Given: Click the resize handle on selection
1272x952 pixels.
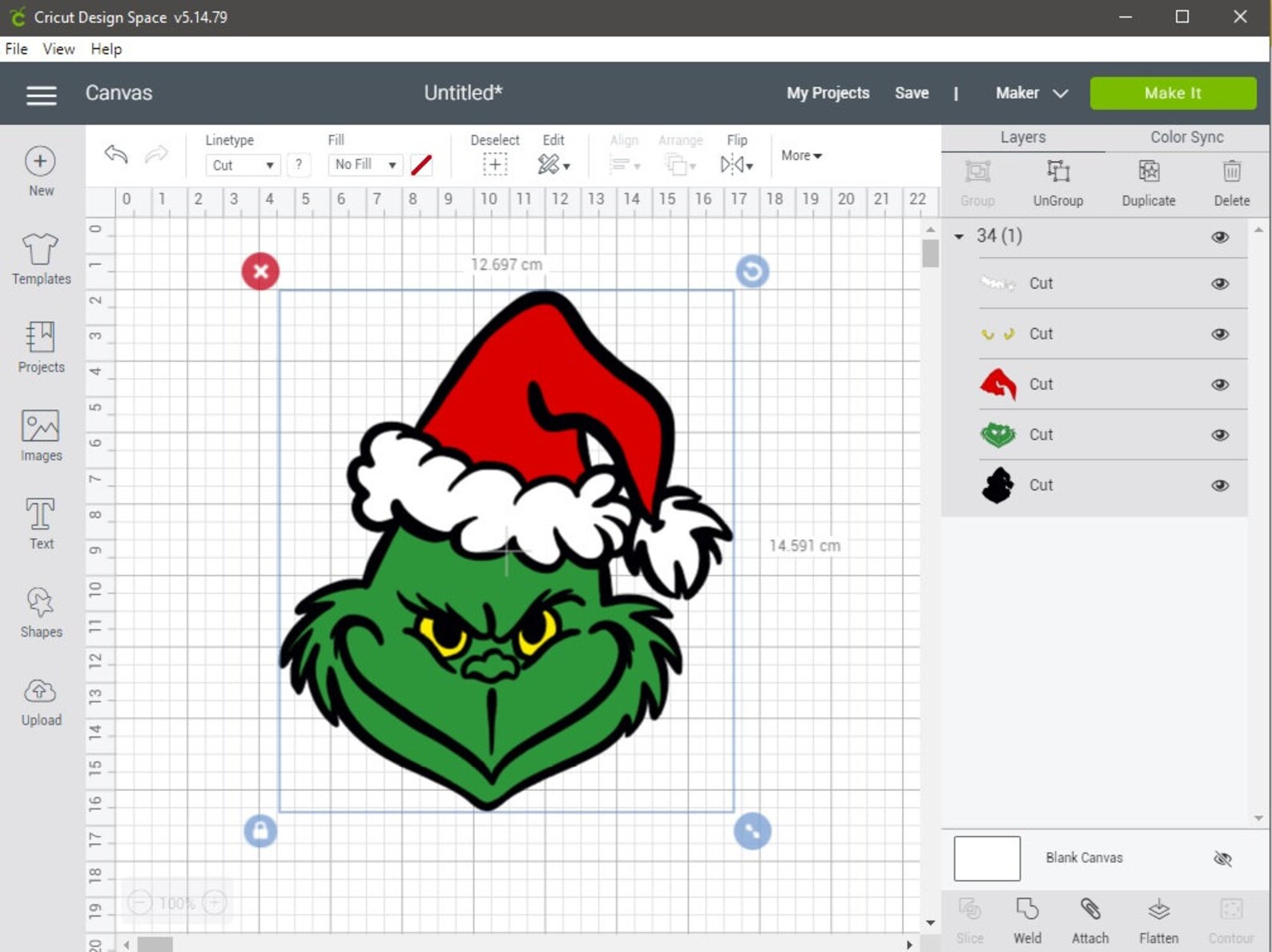Looking at the screenshot, I should [x=752, y=831].
